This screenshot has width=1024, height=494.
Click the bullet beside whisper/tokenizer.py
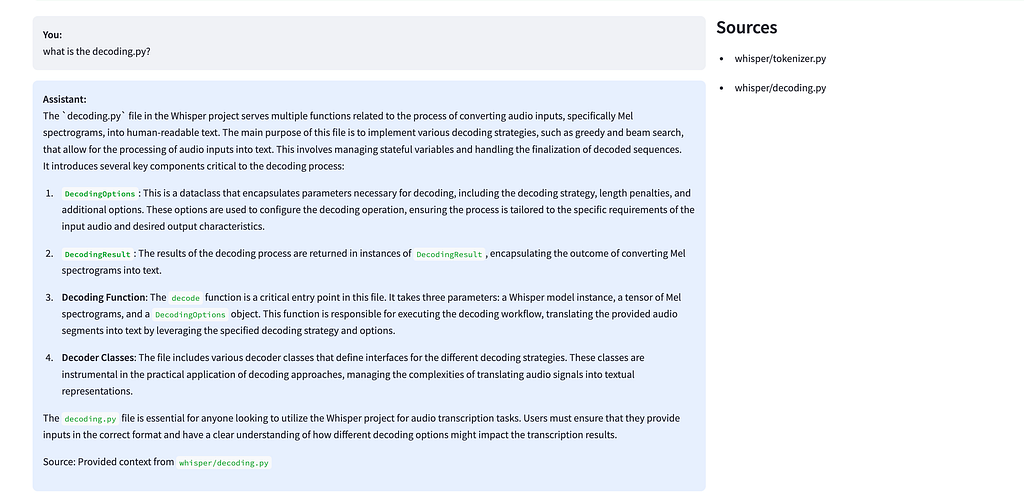[722, 59]
